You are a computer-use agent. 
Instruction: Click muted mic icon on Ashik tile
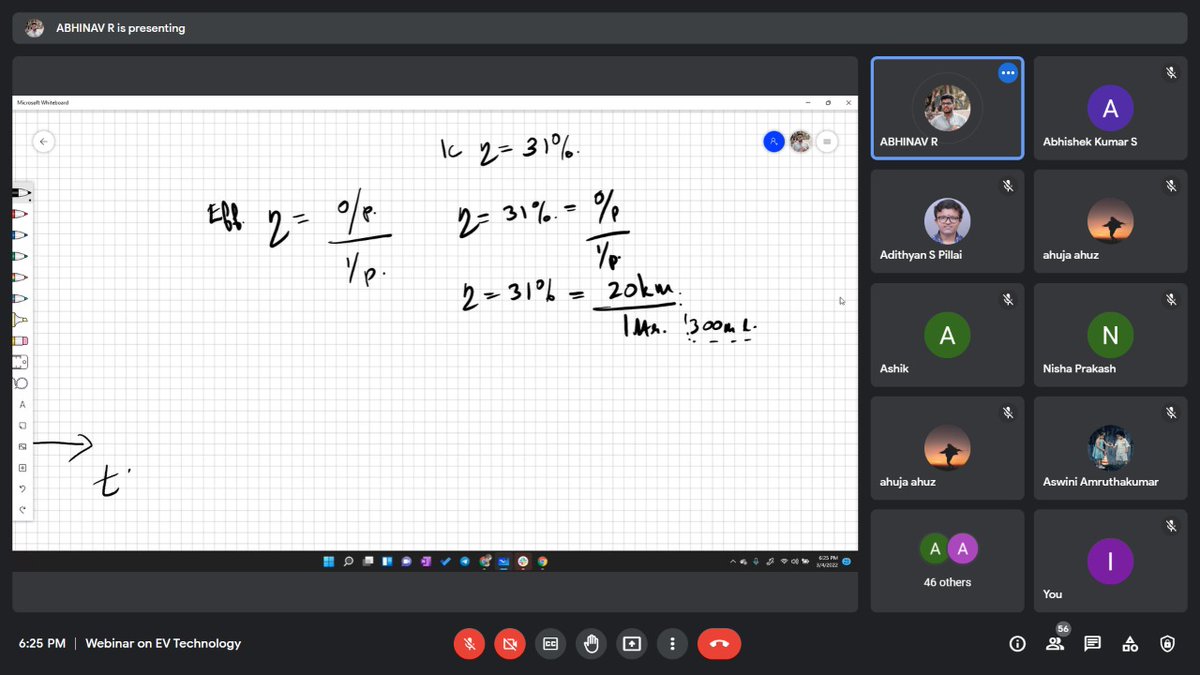(x=1008, y=299)
